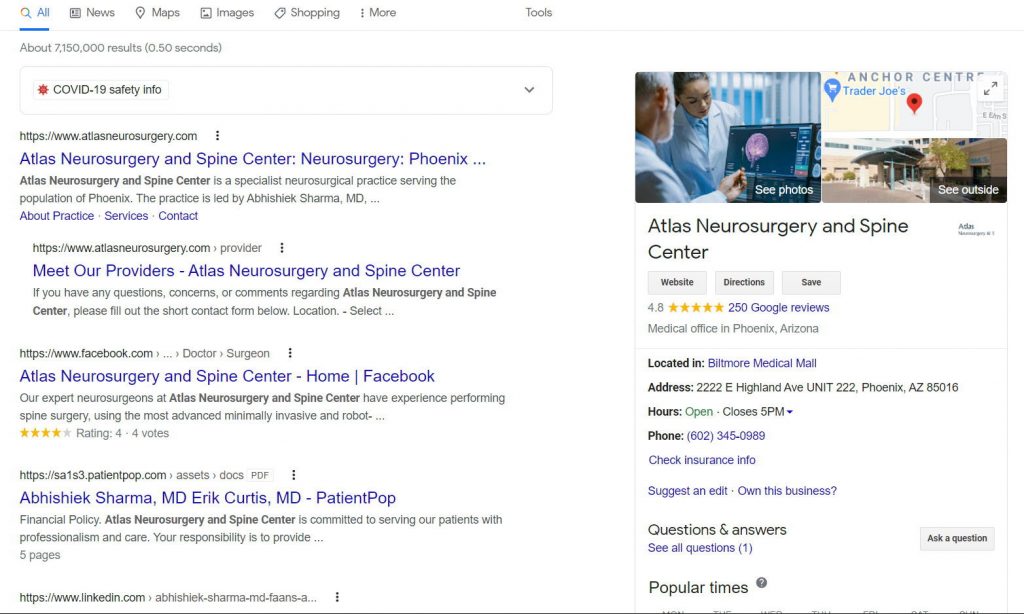Click the PDF label on PatientPop result
This screenshot has width=1024, height=614.
pyautogui.click(x=260, y=476)
